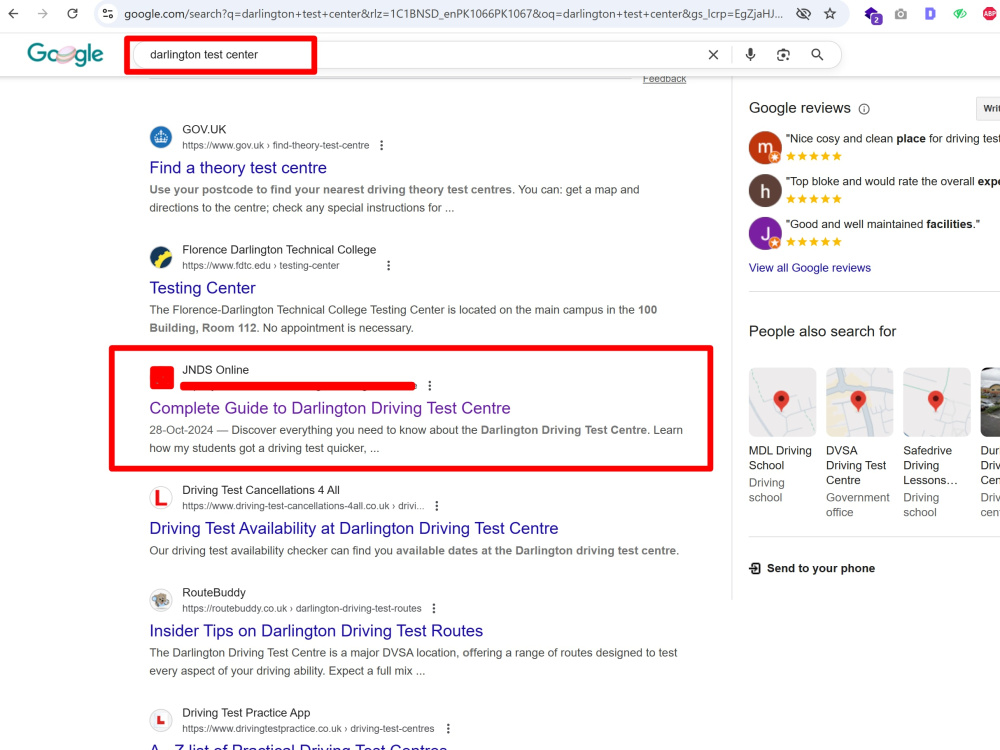The width and height of the screenshot is (1000, 750).
Task: Bookmark this page with the star icon
Action: (x=830, y=13)
